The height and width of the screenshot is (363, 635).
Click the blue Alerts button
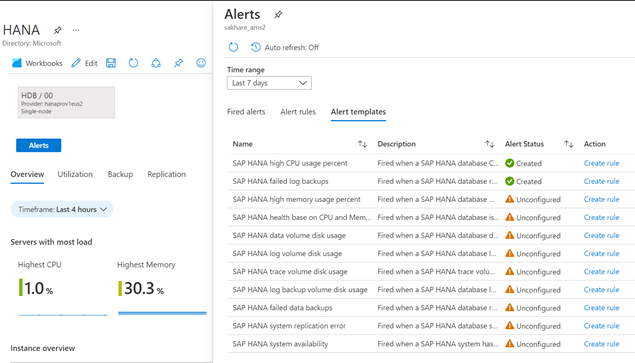[x=38, y=145]
